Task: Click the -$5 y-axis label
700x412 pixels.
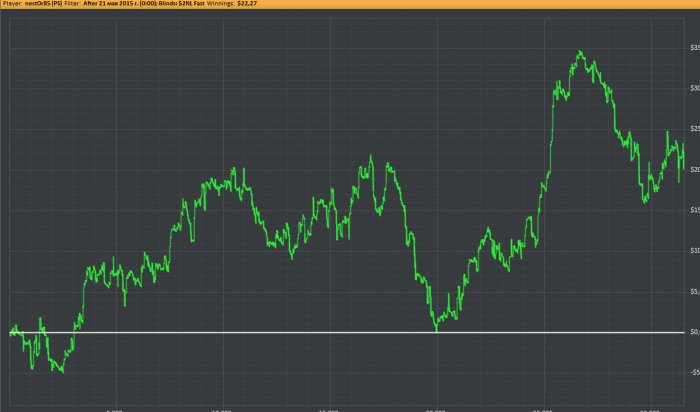Action: point(695,372)
